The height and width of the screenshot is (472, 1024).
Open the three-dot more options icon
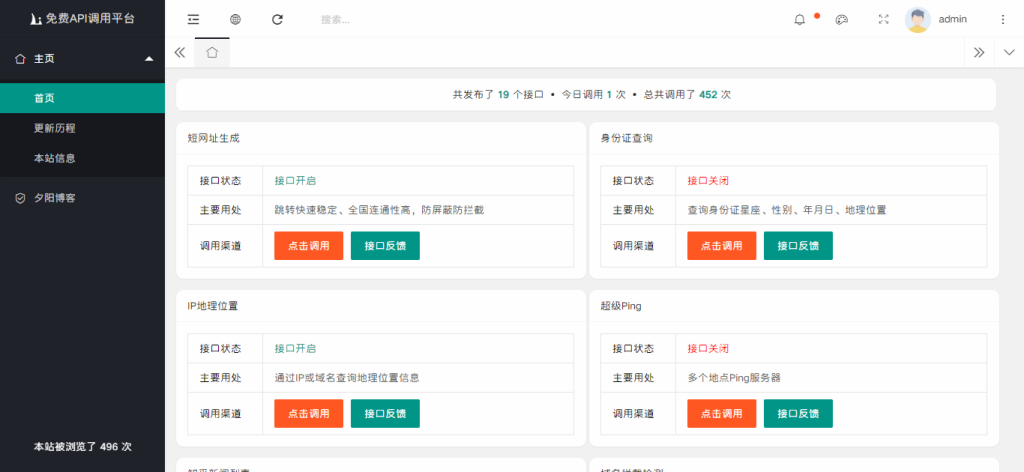point(1003,19)
